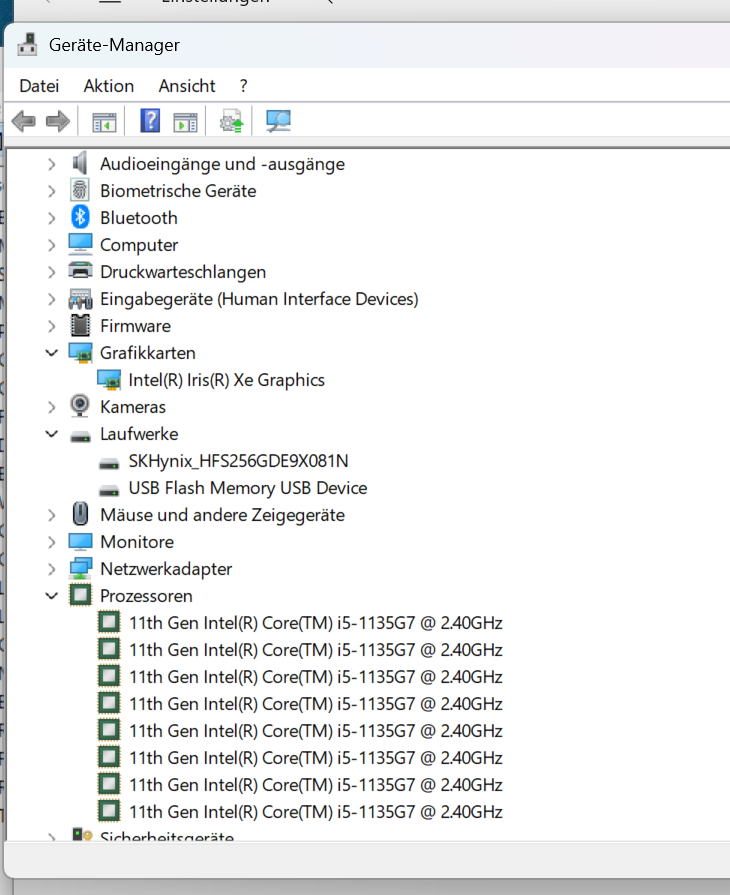Click the icon next to Intel Iris Xe Graphics
730x895 pixels.
(x=109, y=380)
